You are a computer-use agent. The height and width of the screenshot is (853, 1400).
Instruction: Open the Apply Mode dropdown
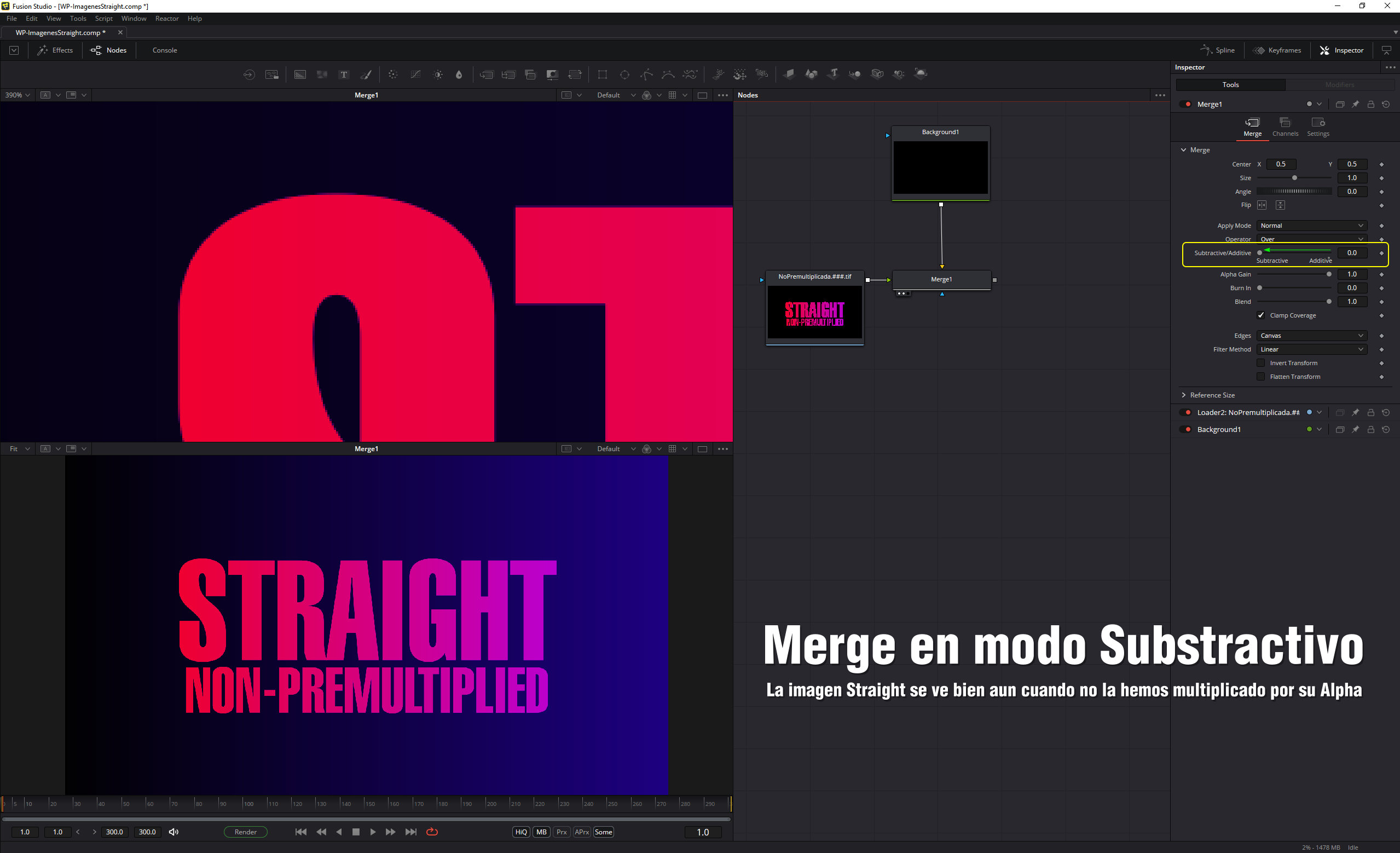(x=1311, y=226)
